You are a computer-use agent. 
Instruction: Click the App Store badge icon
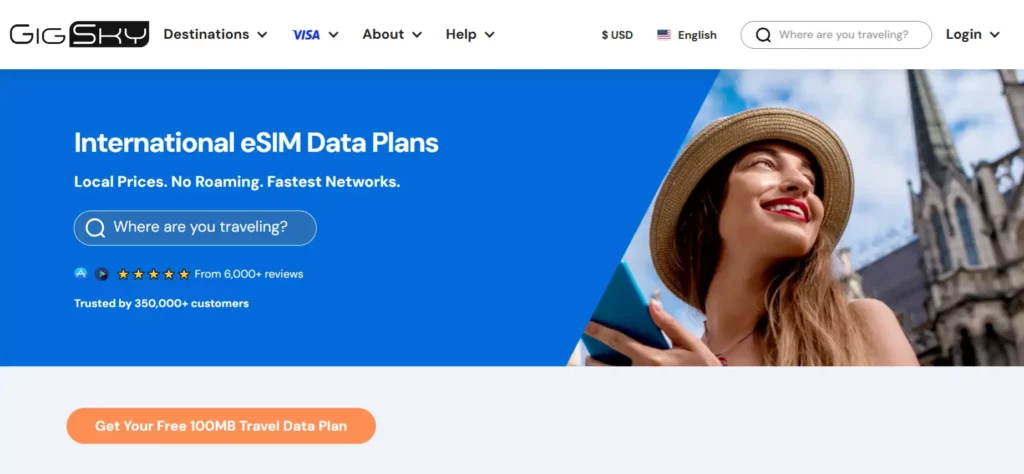click(x=81, y=274)
